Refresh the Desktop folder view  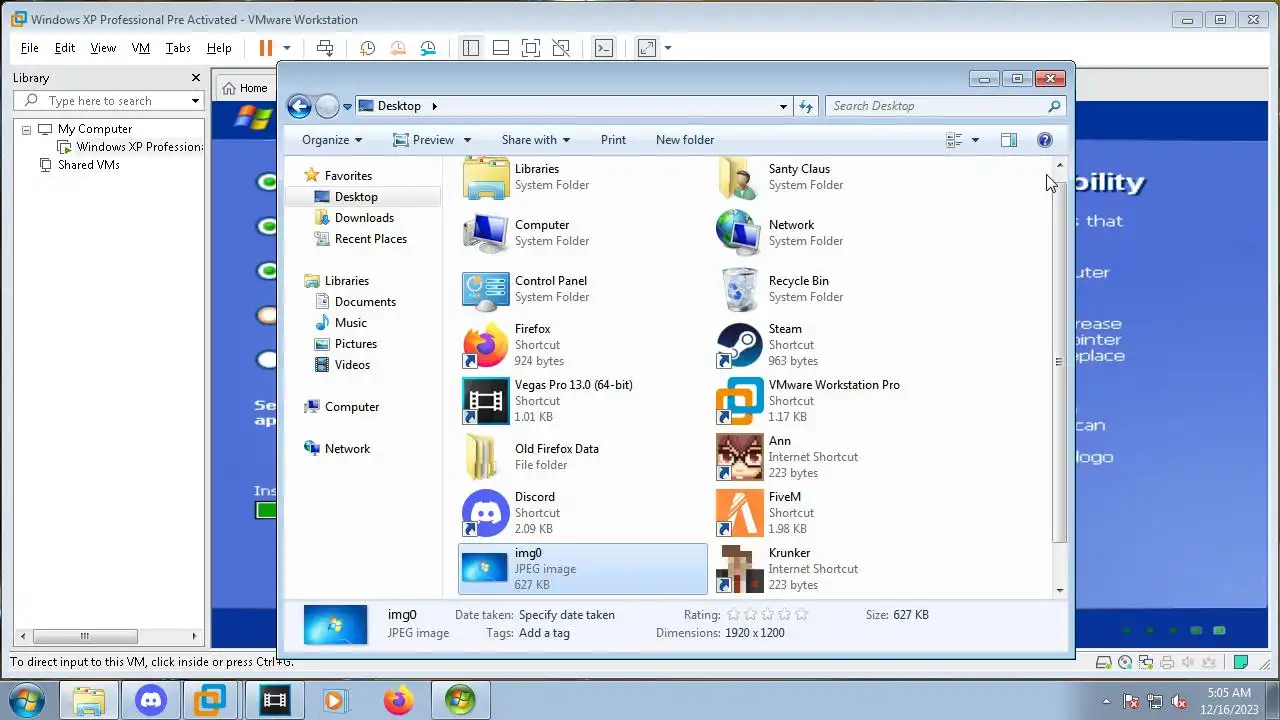point(806,106)
